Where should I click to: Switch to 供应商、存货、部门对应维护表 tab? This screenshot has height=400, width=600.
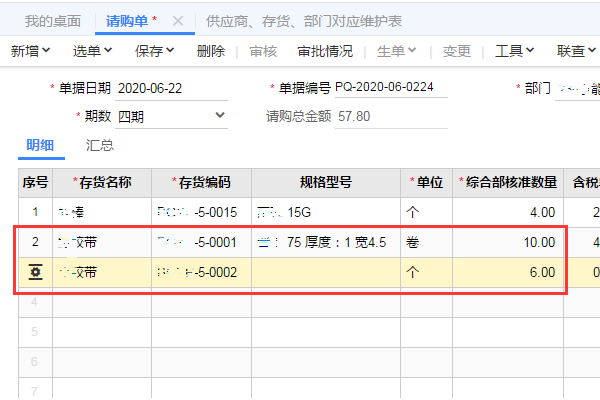tap(289, 20)
